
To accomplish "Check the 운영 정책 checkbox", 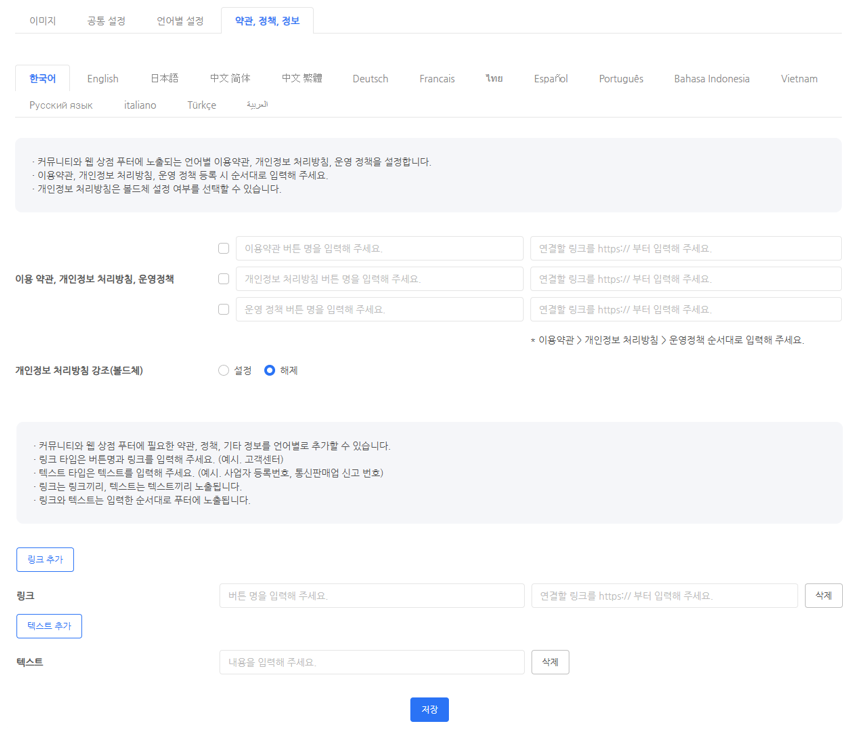I will pyautogui.click(x=223, y=310).
